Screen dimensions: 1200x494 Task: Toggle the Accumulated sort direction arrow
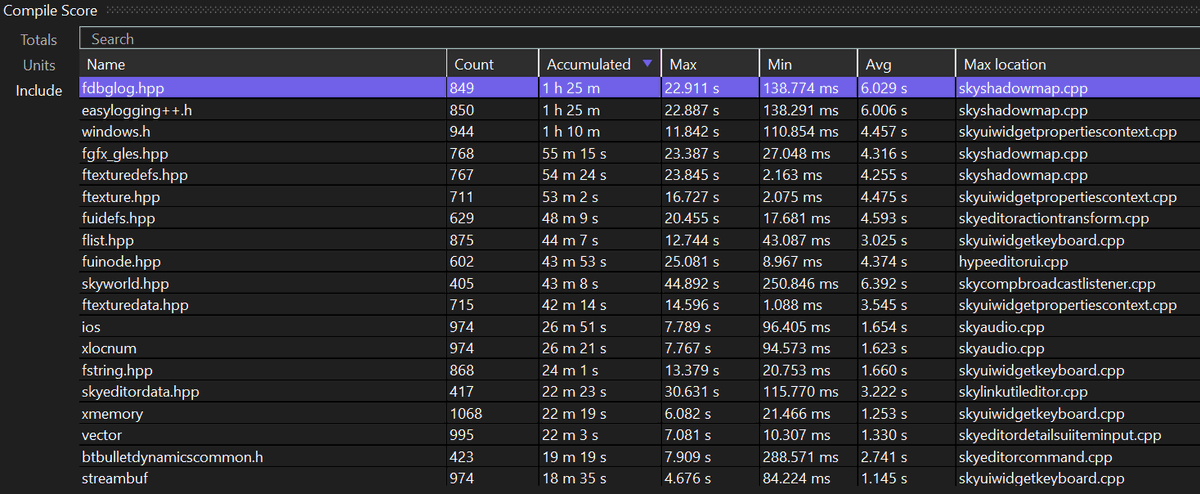[648, 64]
